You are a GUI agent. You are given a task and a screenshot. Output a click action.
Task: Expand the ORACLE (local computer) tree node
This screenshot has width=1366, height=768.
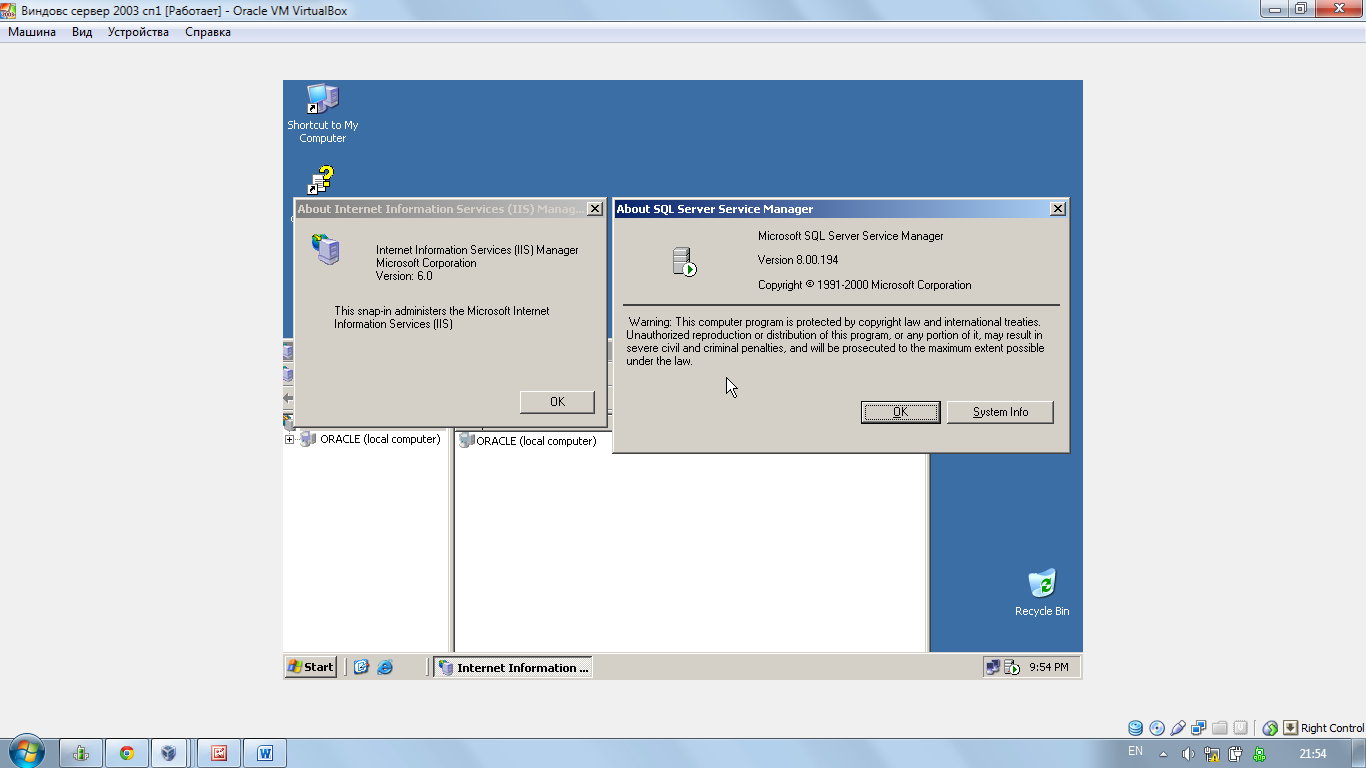[290, 439]
